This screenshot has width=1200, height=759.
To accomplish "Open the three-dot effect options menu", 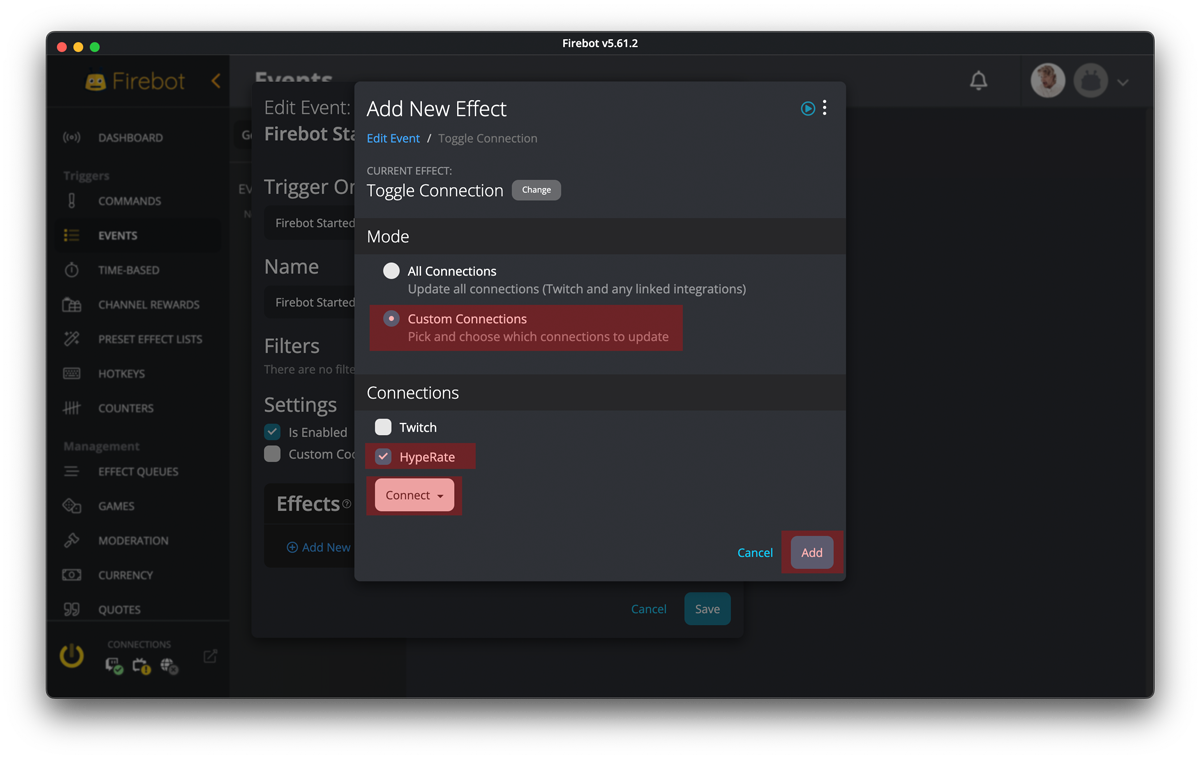I will 825,108.
